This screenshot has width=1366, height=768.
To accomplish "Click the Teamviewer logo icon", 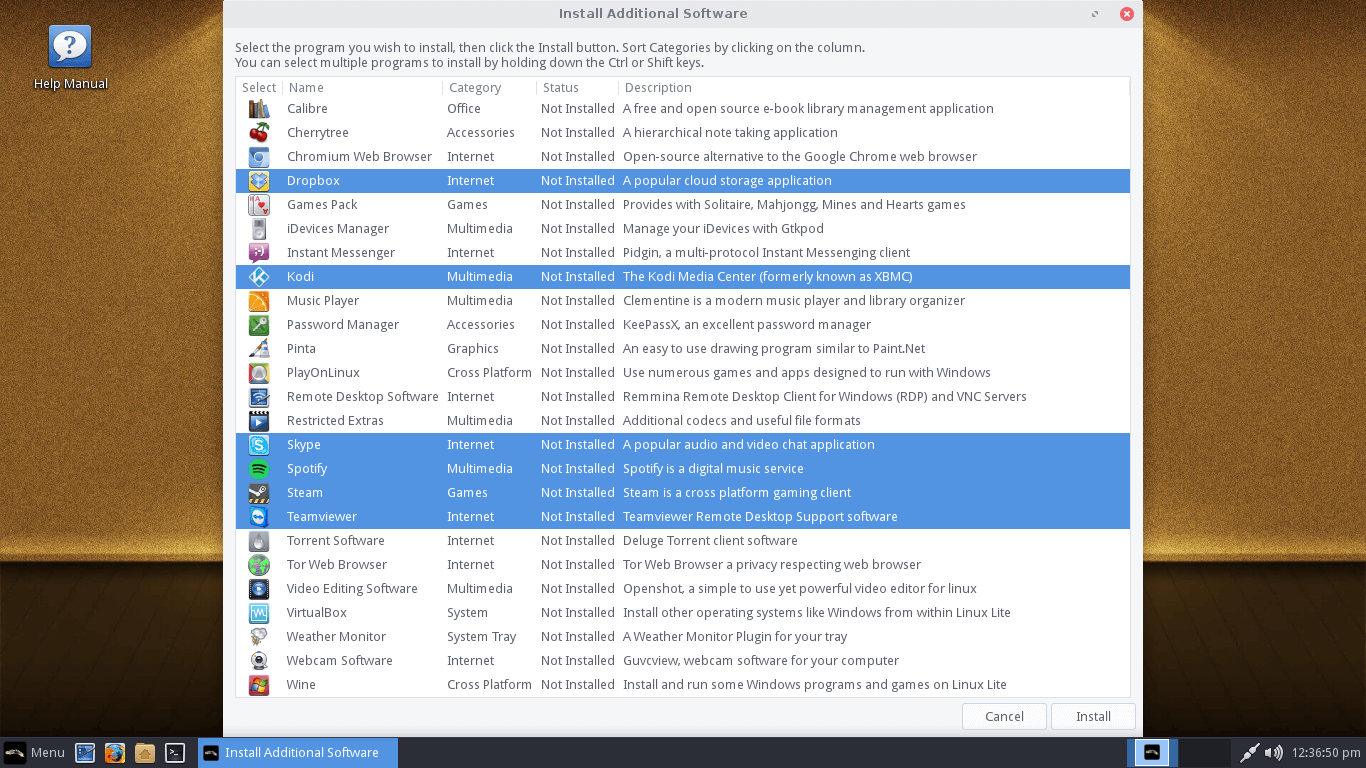I will tap(259, 517).
